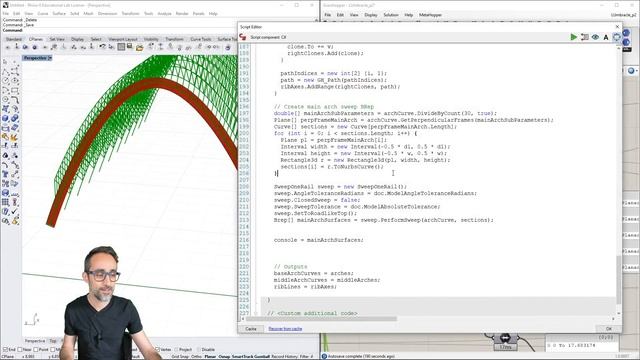Select the Visibility toolbar tab
The height and width of the screenshot is (360, 640).
(151, 39)
